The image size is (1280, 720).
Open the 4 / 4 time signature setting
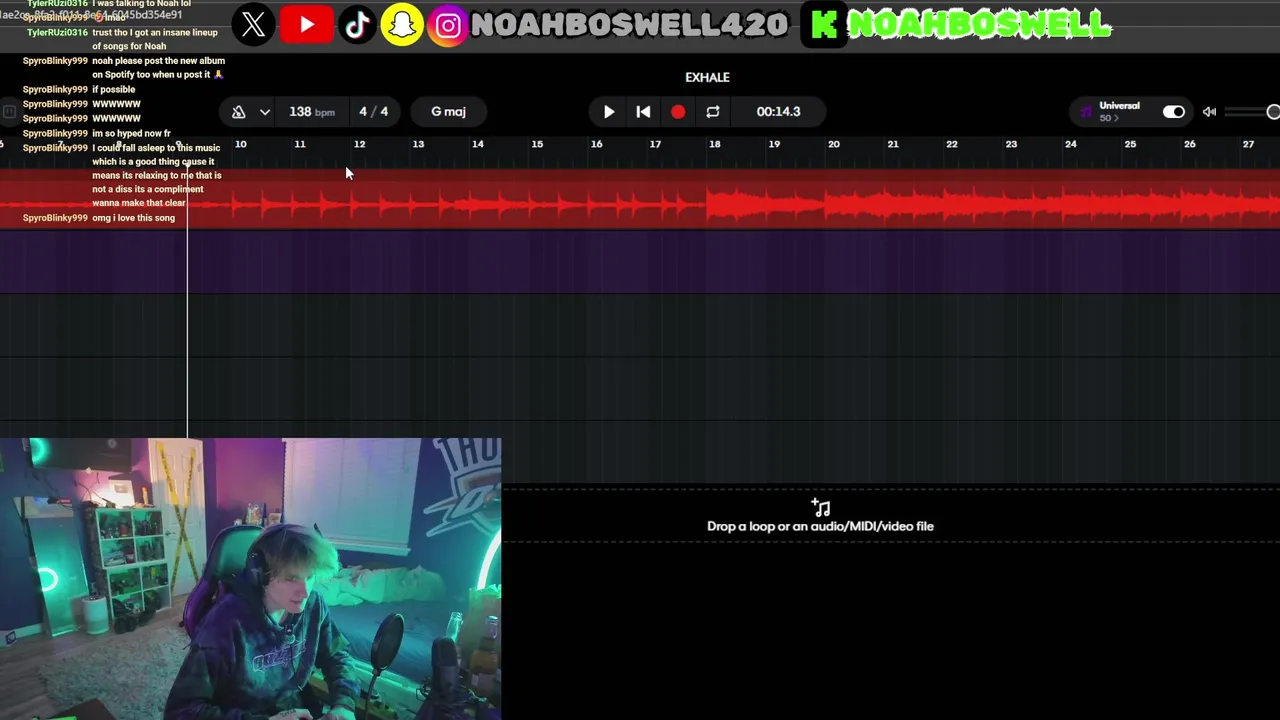click(373, 112)
